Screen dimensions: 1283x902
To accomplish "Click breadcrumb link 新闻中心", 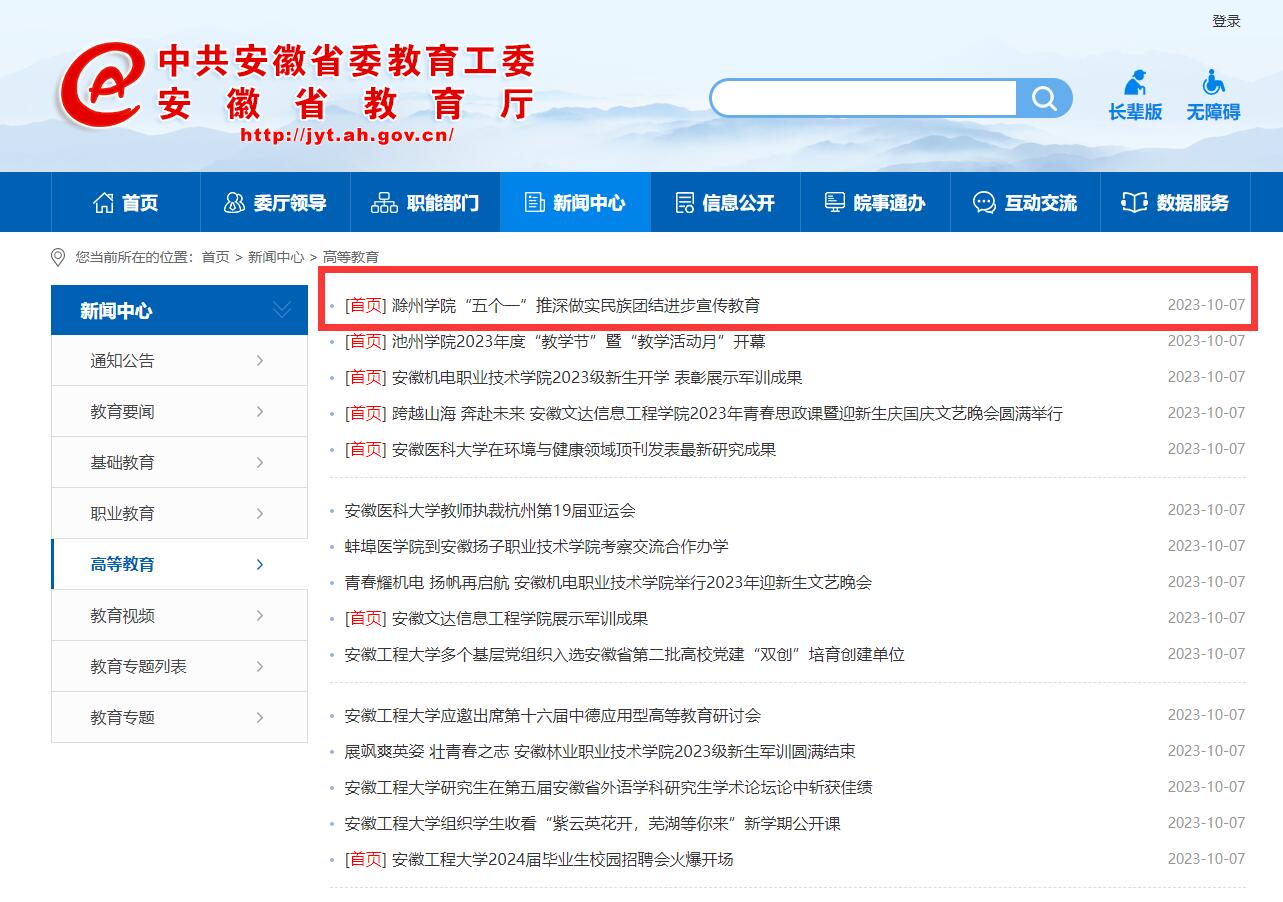I will click(x=276, y=257).
